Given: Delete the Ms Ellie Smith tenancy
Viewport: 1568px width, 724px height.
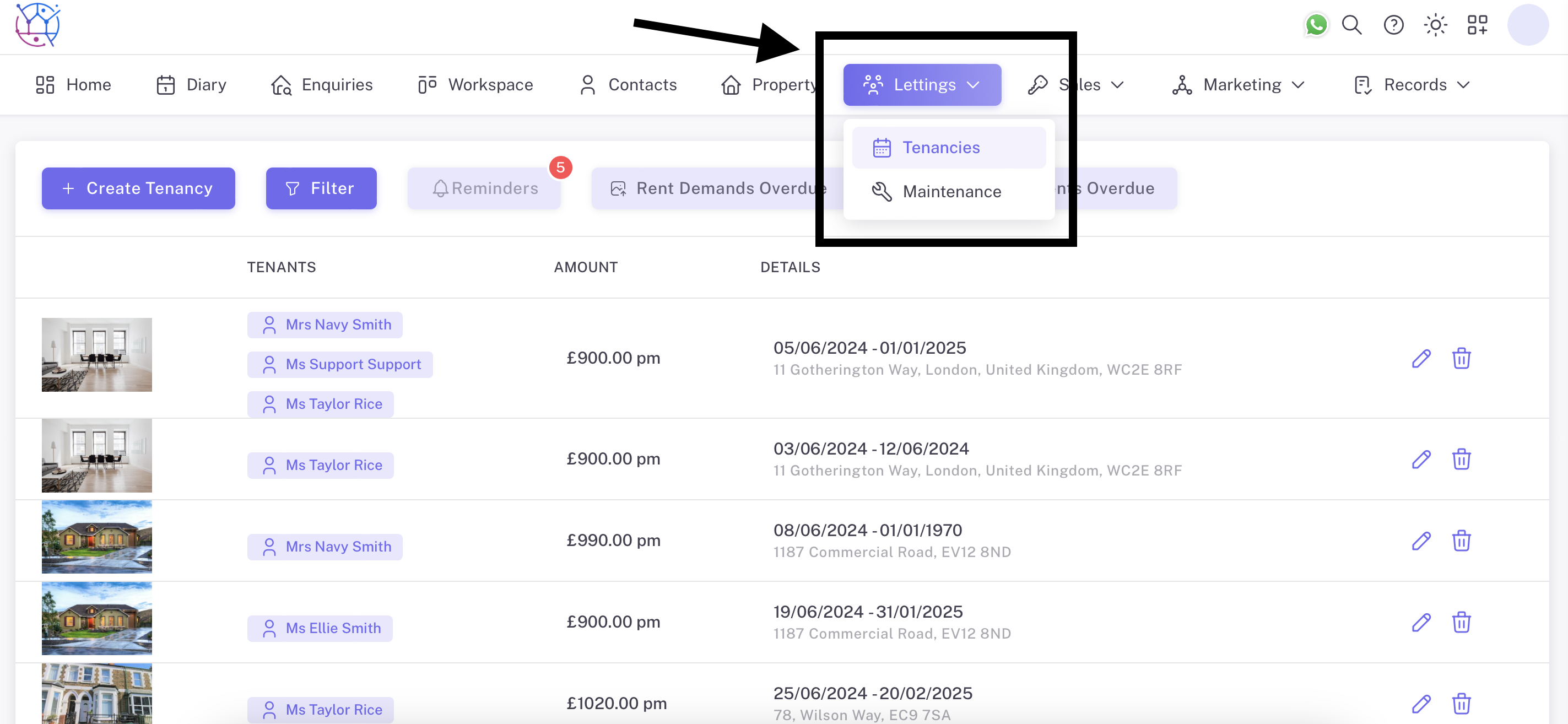Looking at the screenshot, I should click(x=1461, y=622).
